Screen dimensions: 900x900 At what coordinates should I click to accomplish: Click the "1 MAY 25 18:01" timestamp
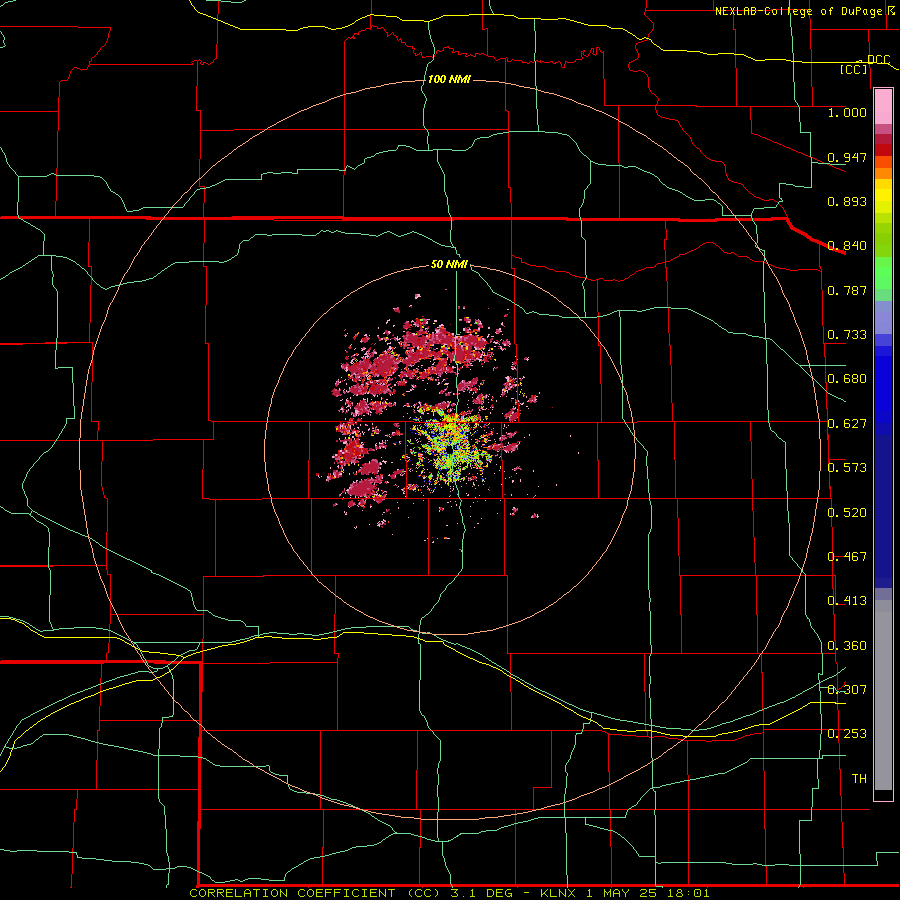tap(648, 893)
